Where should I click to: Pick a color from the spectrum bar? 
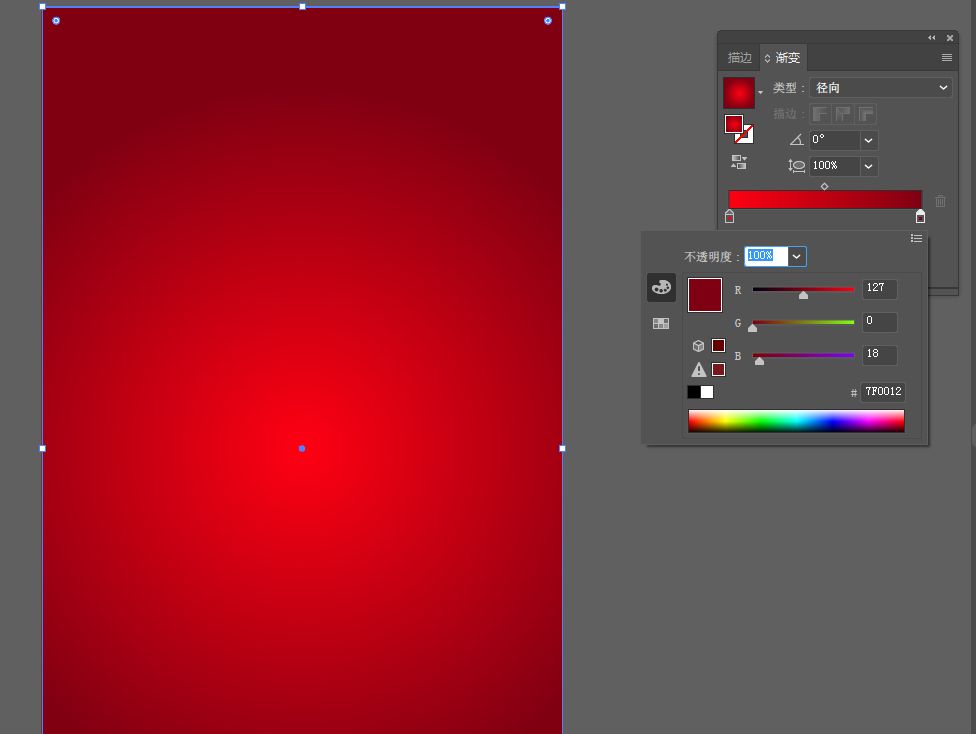pos(796,421)
